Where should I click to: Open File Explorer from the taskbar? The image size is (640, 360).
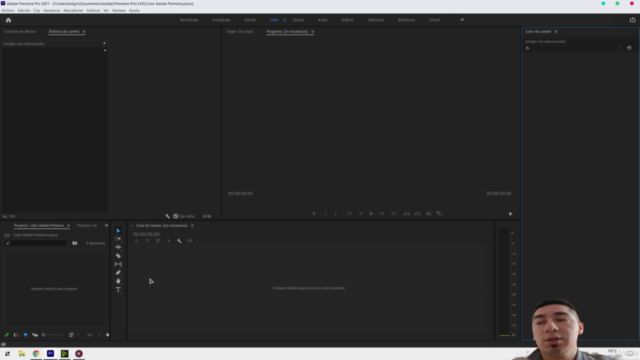pyautogui.click(x=22, y=353)
